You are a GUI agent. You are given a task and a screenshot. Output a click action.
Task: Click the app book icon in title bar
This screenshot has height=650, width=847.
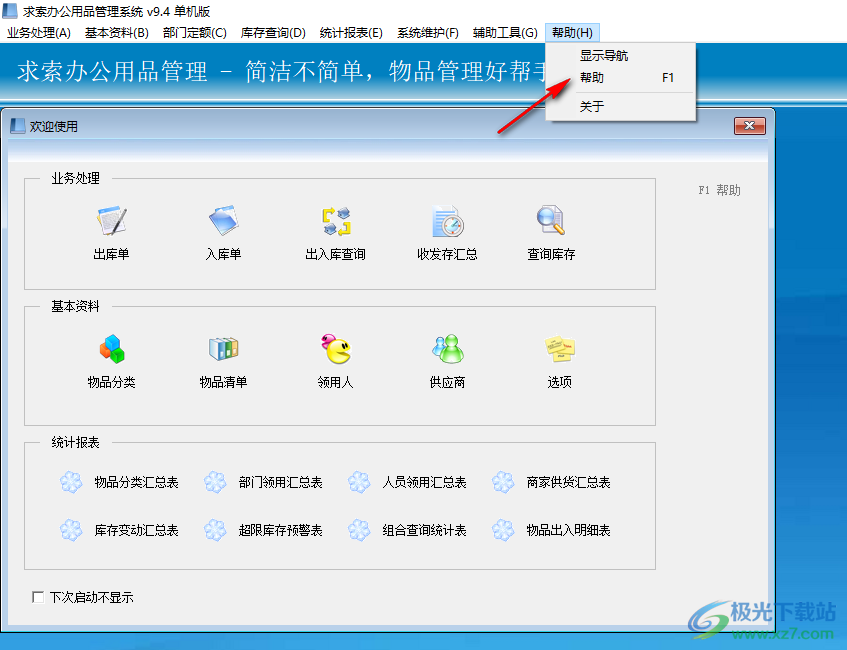tap(10, 10)
